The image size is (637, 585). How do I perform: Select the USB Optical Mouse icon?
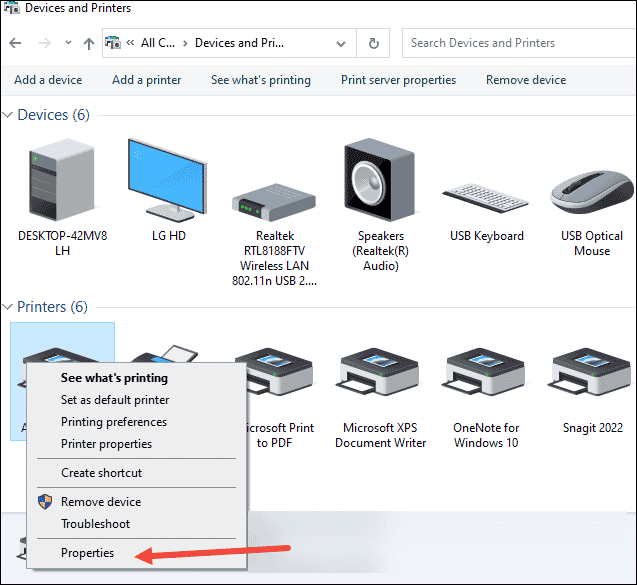[x=592, y=192]
